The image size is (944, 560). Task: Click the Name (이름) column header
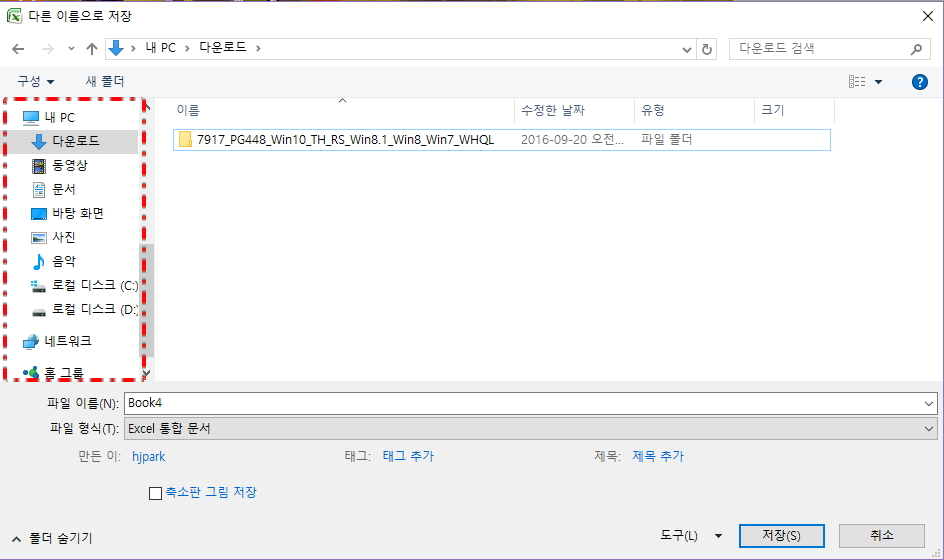coord(188,110)
